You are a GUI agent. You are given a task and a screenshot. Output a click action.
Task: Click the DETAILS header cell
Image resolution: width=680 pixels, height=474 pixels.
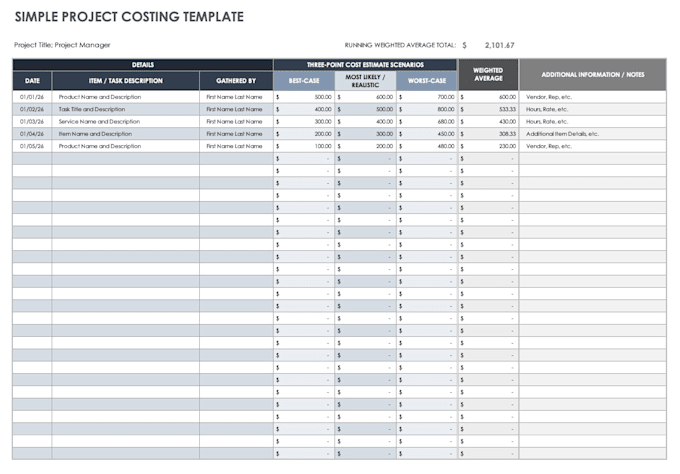(143, 65)
